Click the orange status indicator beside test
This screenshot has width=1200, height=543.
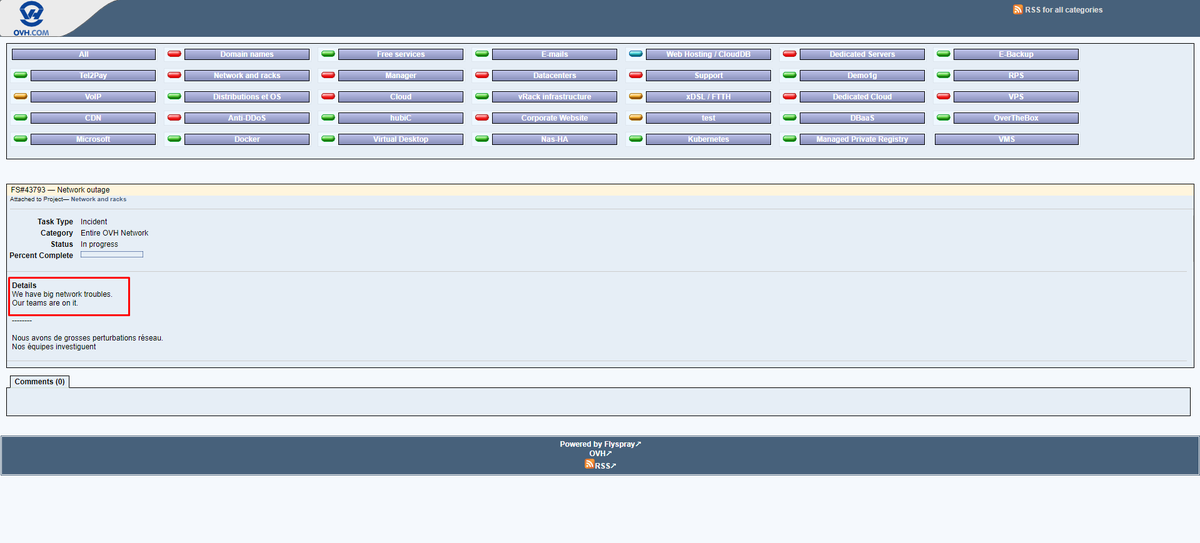[636, 118]
